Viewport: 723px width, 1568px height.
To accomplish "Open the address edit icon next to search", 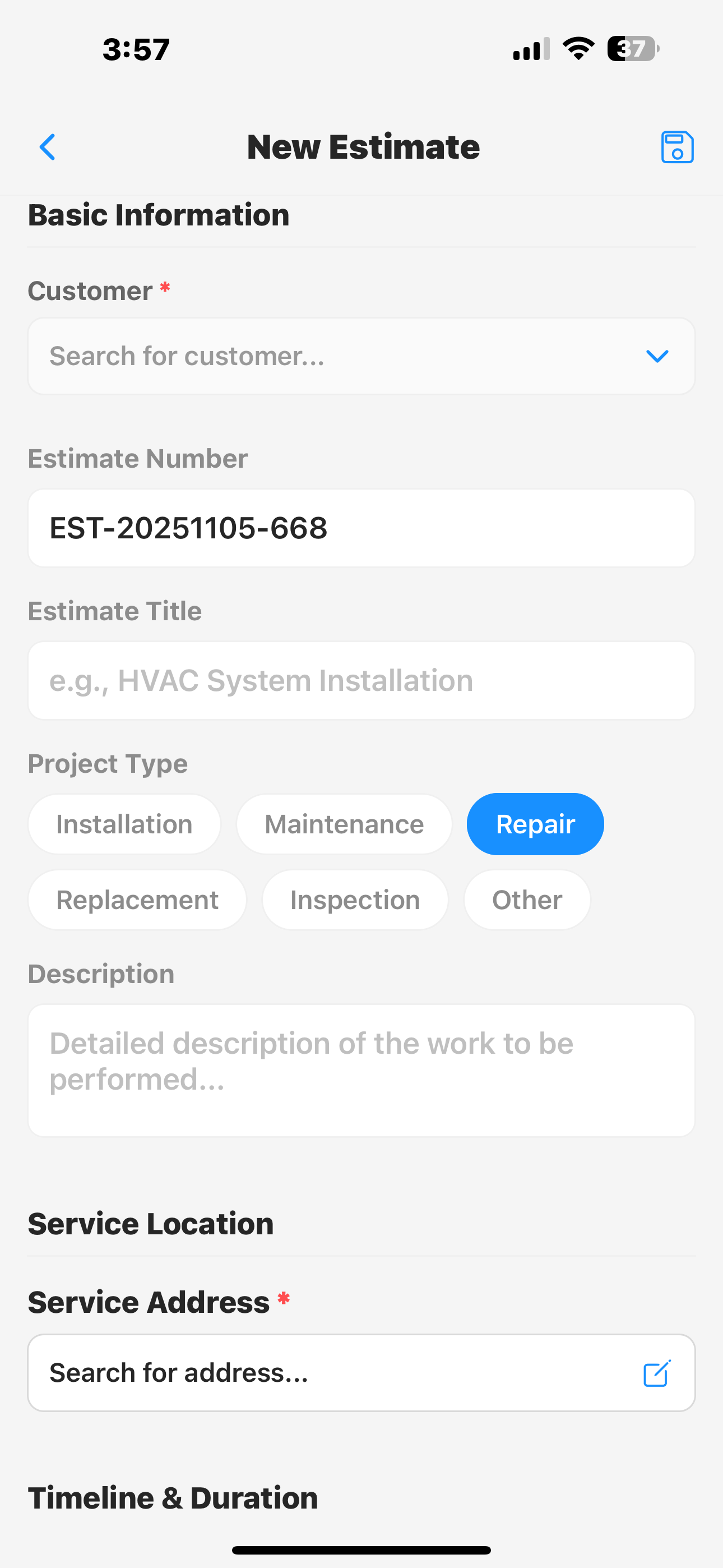I will coord(656,1372).
